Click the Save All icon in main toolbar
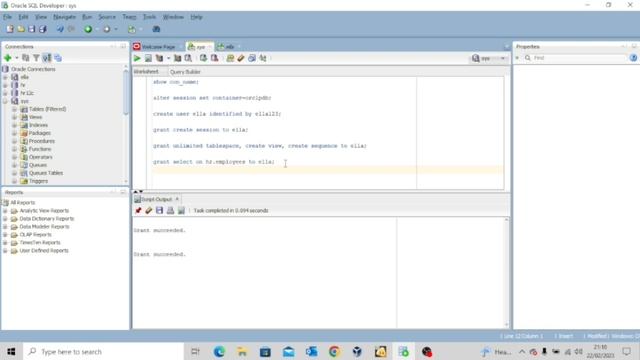The image size is (640, 360). pos(42,29)
